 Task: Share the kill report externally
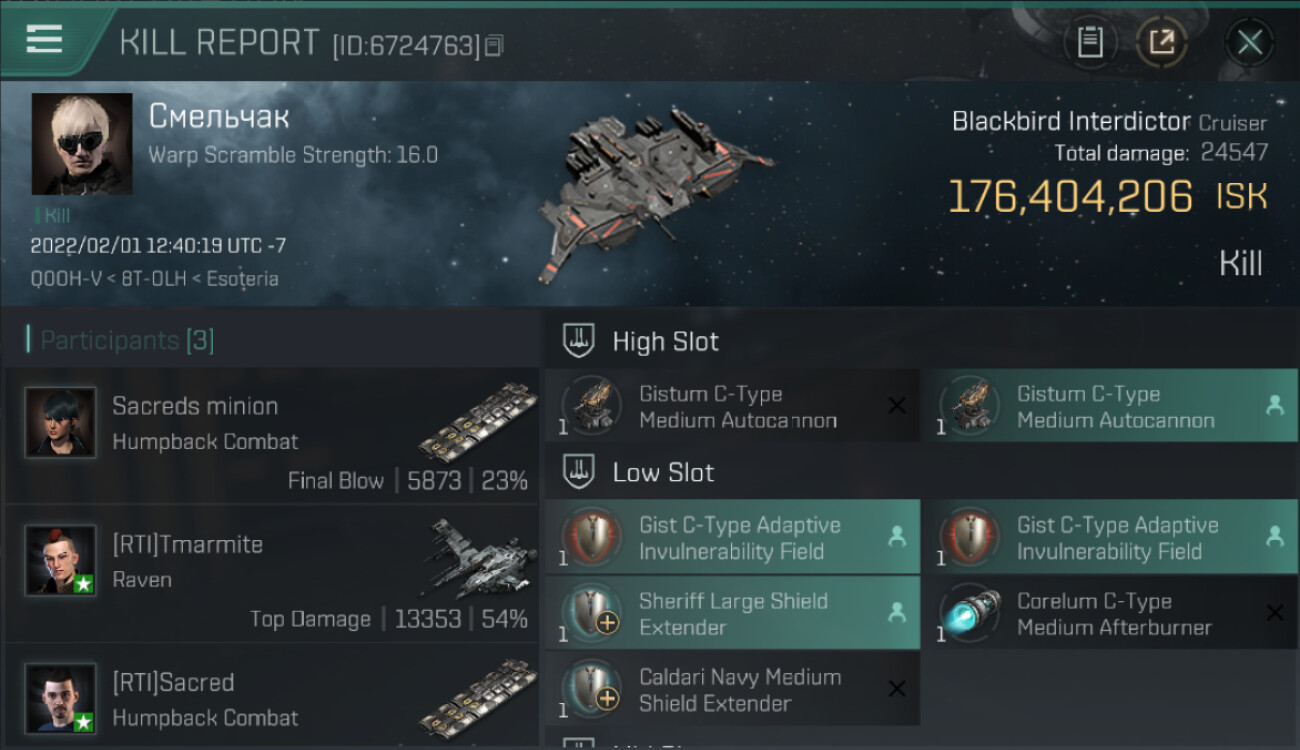coord(1161,42)
